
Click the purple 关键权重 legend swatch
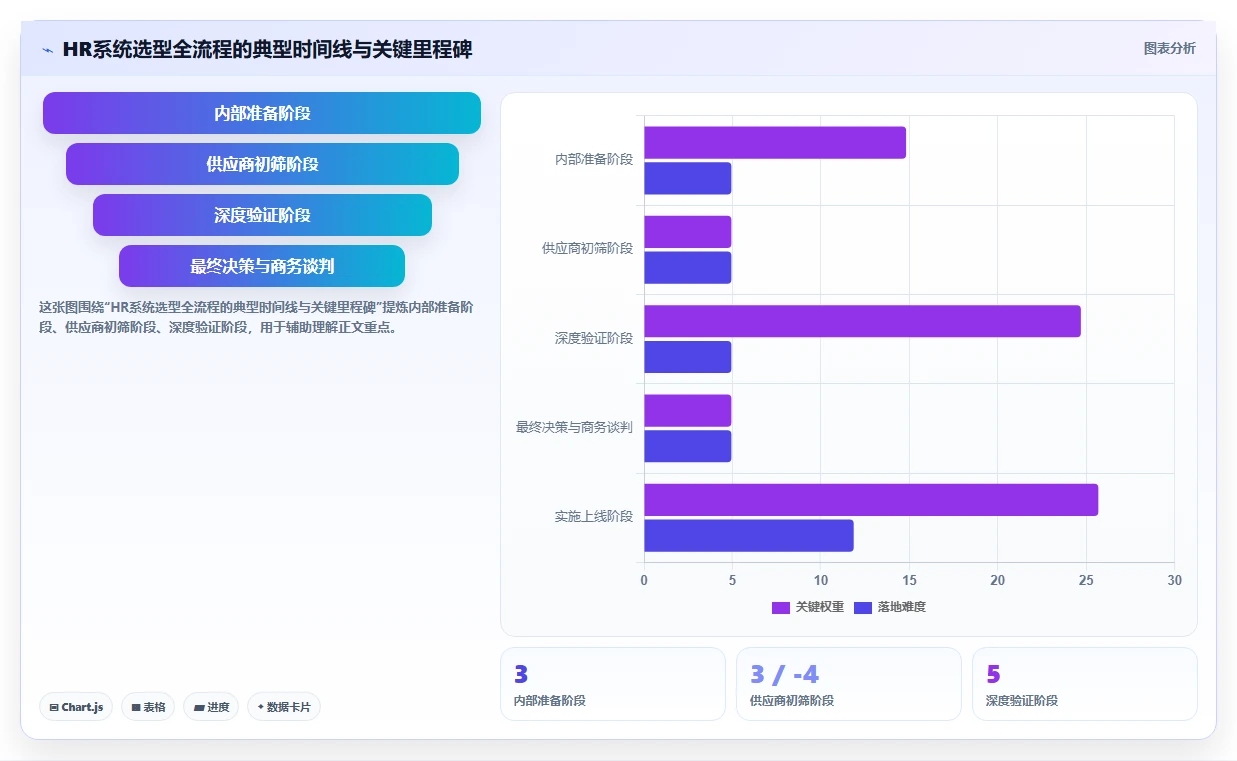coord(781,608)
